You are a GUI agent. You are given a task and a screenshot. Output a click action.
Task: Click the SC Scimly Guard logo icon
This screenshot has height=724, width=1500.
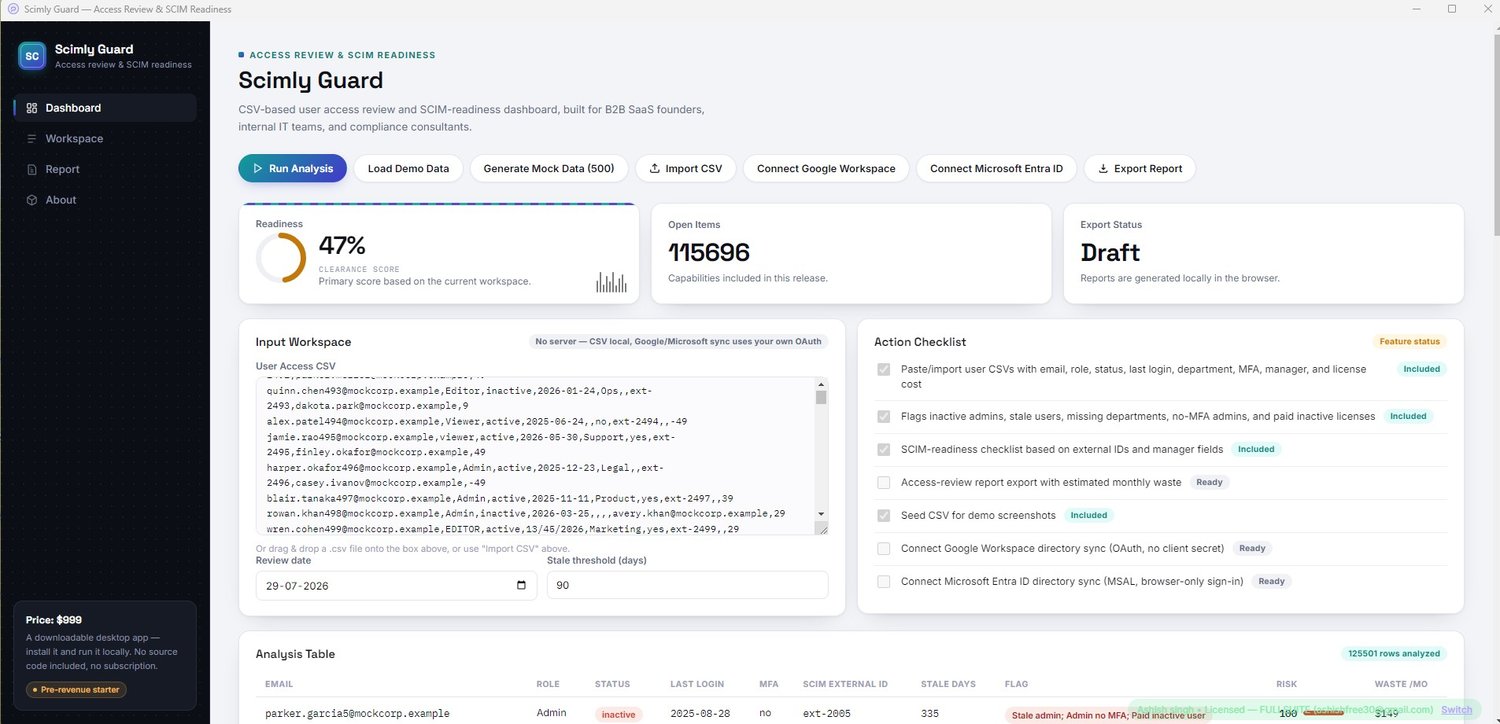[32, 56]
